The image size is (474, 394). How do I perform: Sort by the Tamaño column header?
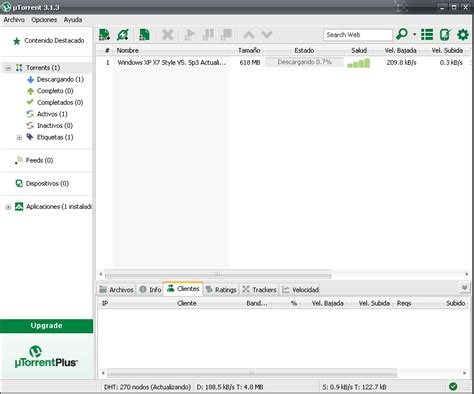249,50
